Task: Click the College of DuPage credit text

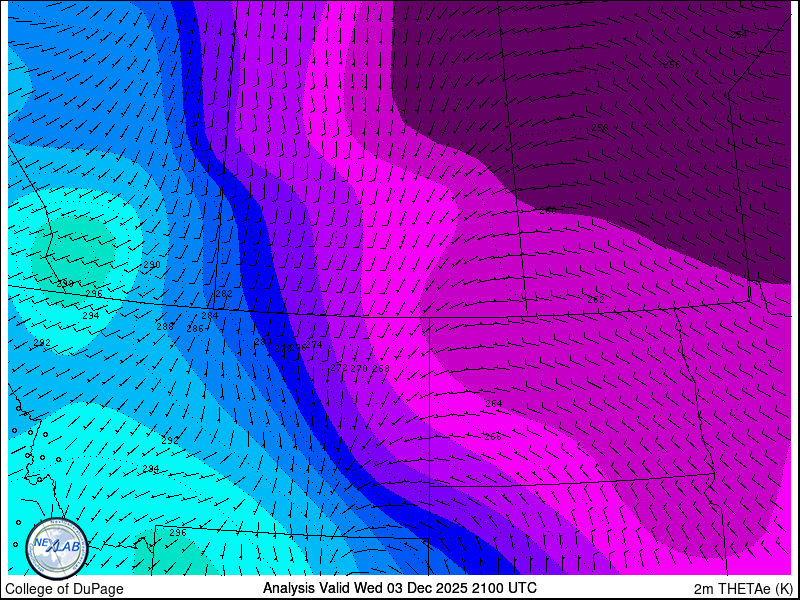Action: click(x=64, y=589)
